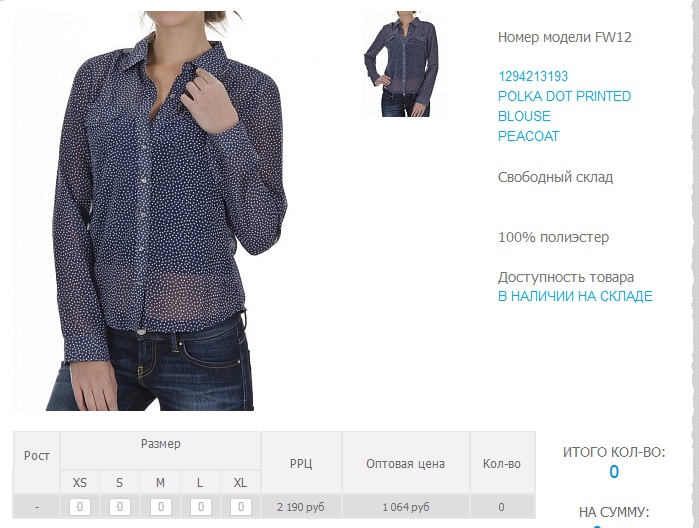Click the РРЦ column header

pyautogui.click(x=301, y=463)
